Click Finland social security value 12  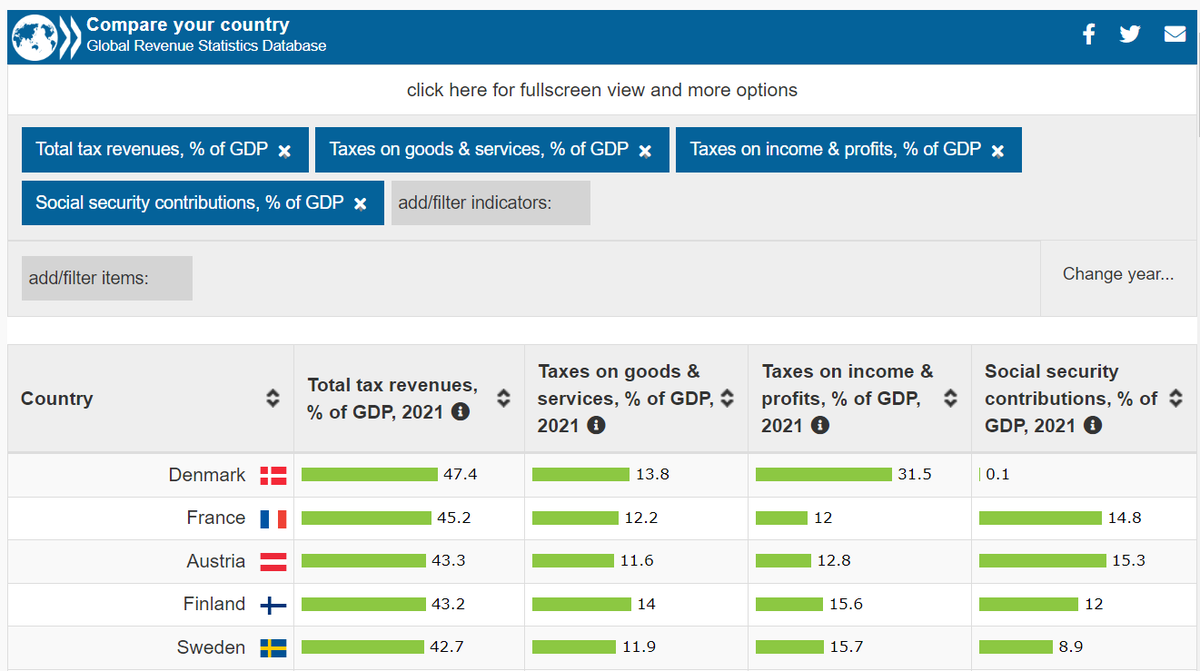[1094, 604]
